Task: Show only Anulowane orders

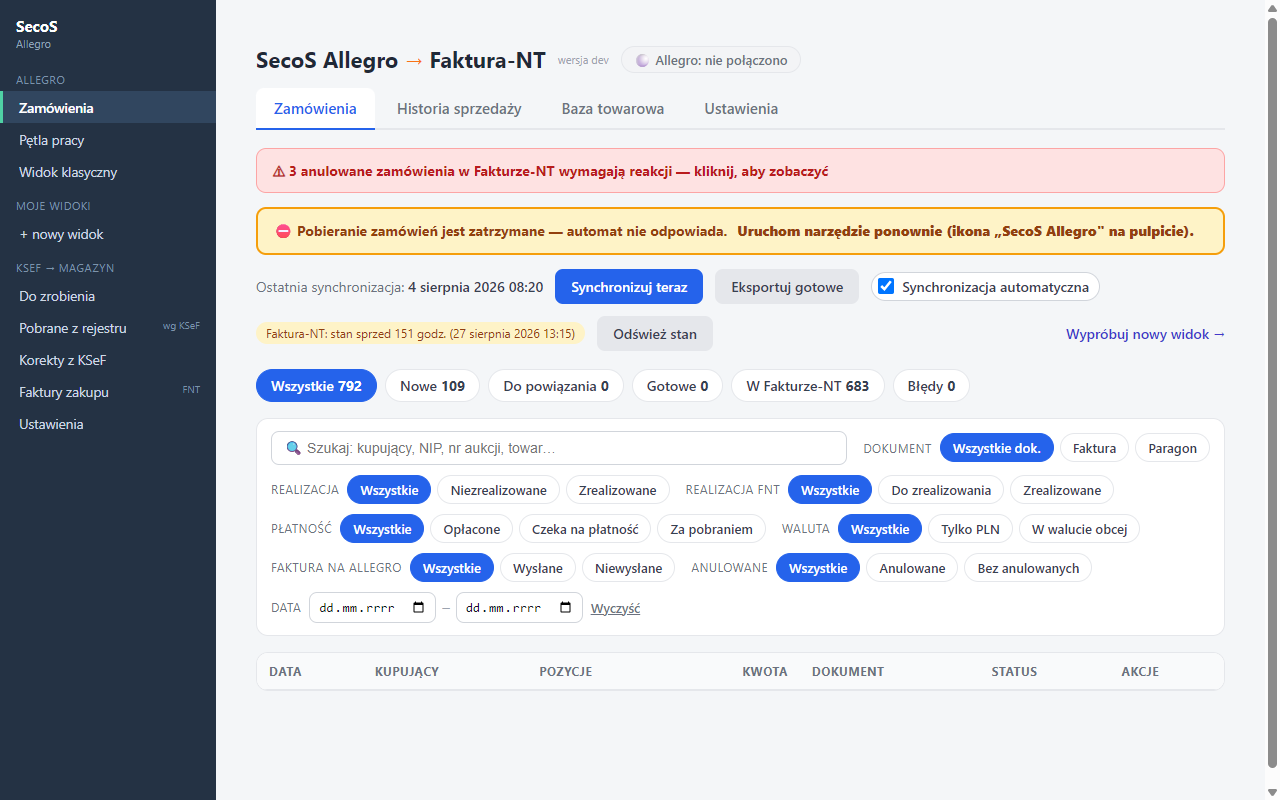Action: (x=912, y=568)
